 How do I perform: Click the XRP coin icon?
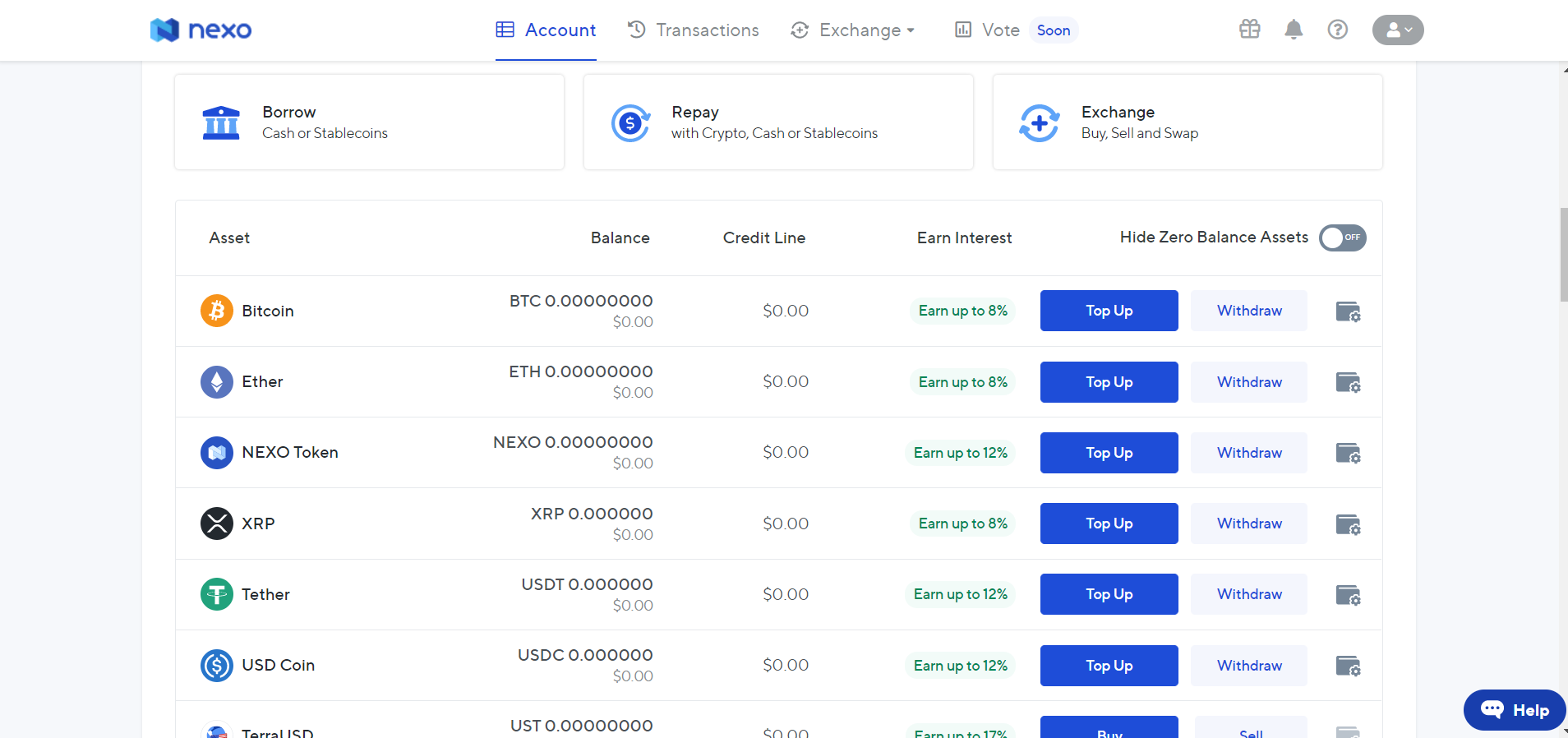tap(217, 524)
